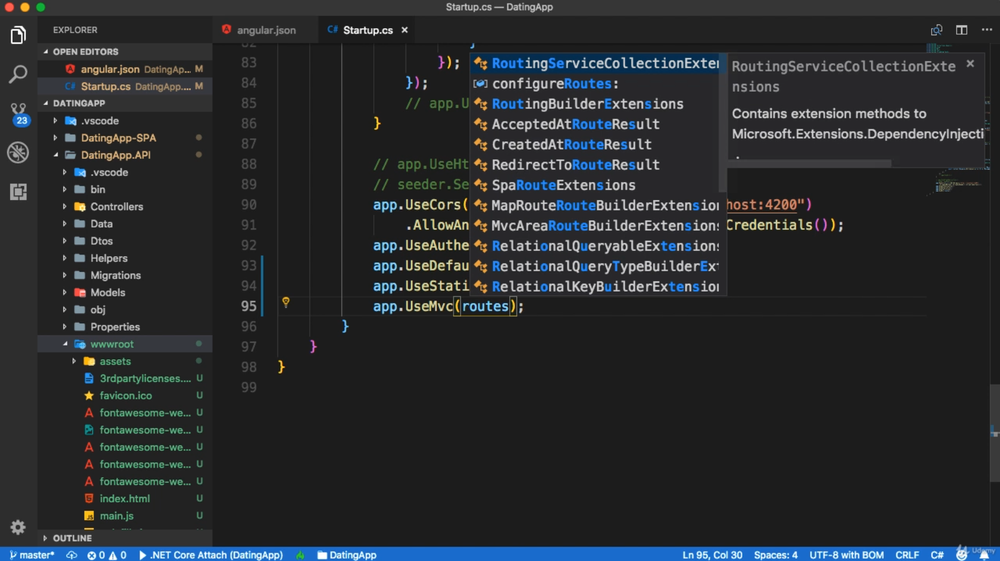The image size is (1000, 561).
Task: Choose SpaRouteExtensions suggestion
Action: [595, 186]
